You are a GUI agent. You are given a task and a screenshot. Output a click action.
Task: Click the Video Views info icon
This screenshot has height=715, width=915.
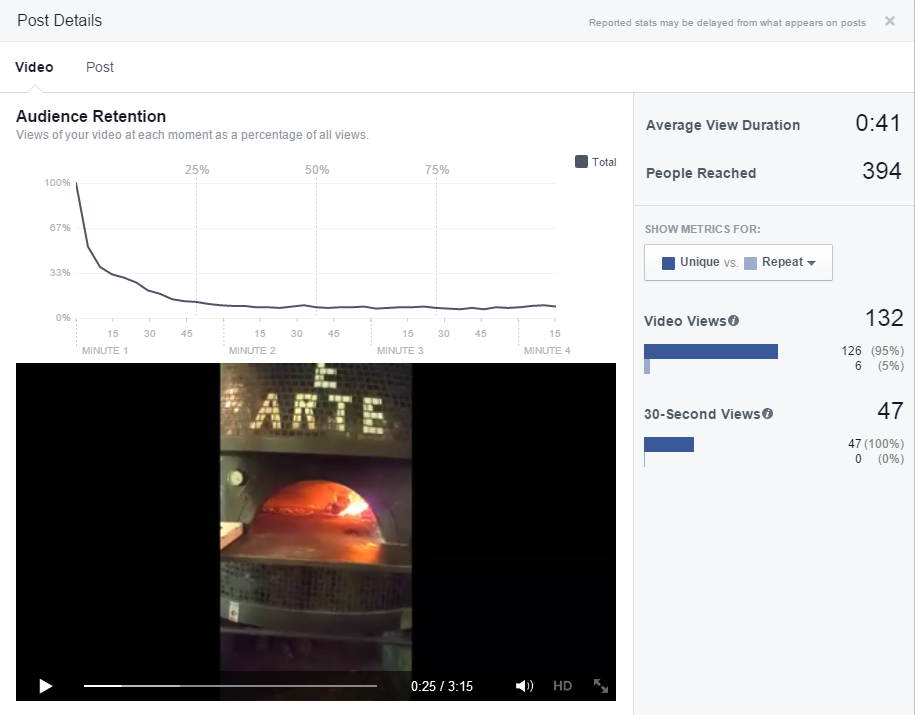734,321
